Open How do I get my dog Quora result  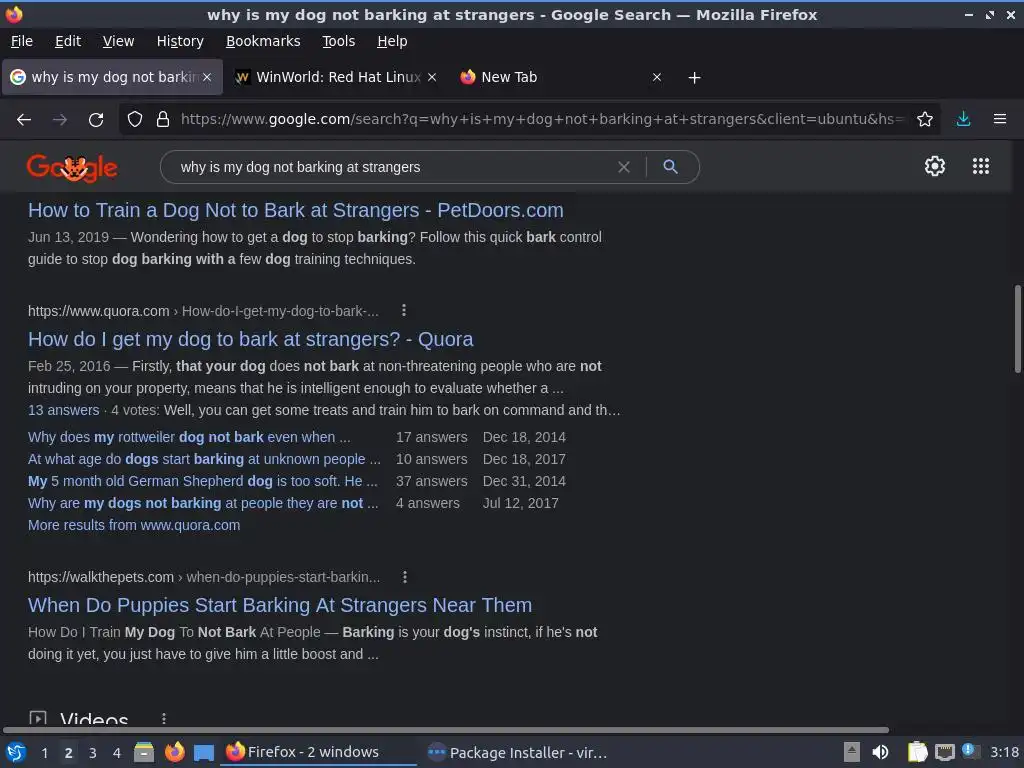coord(250,340)
